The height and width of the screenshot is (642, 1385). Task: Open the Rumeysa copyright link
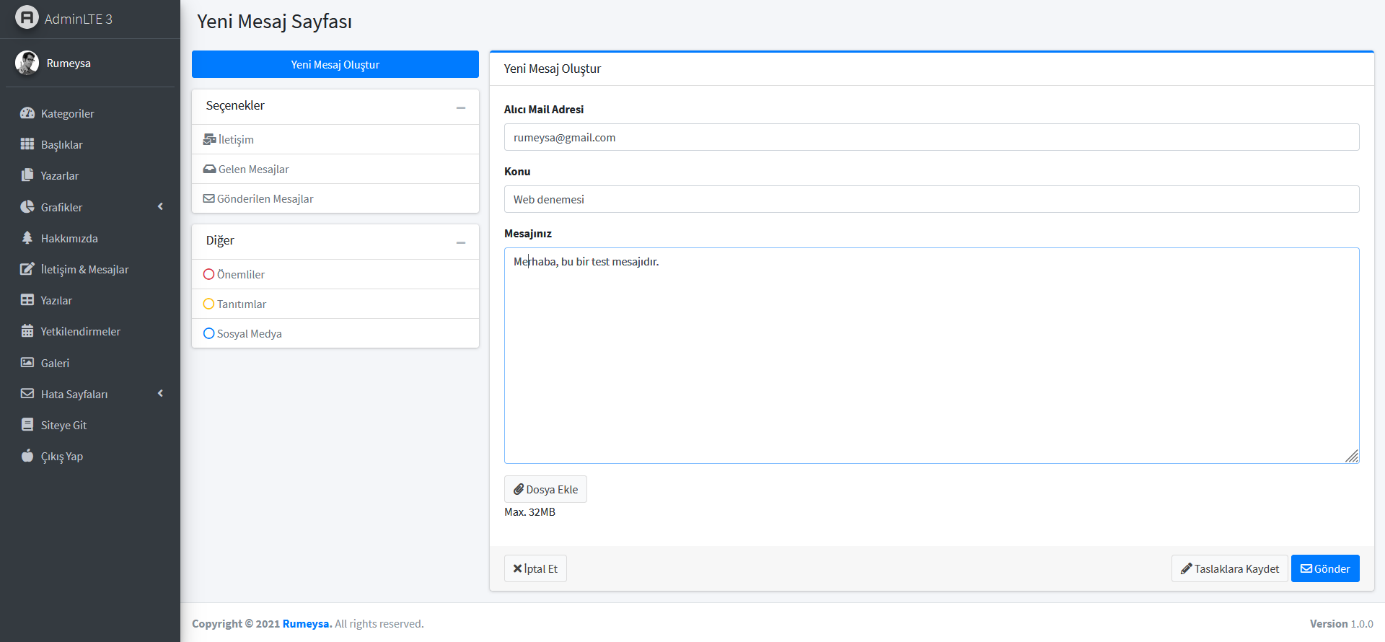(306, 623)
